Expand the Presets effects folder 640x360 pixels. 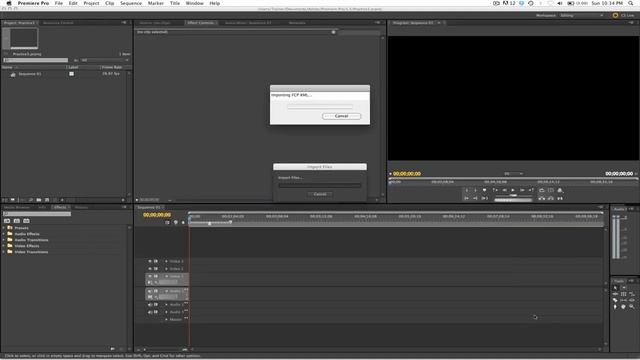click(4, 228)
